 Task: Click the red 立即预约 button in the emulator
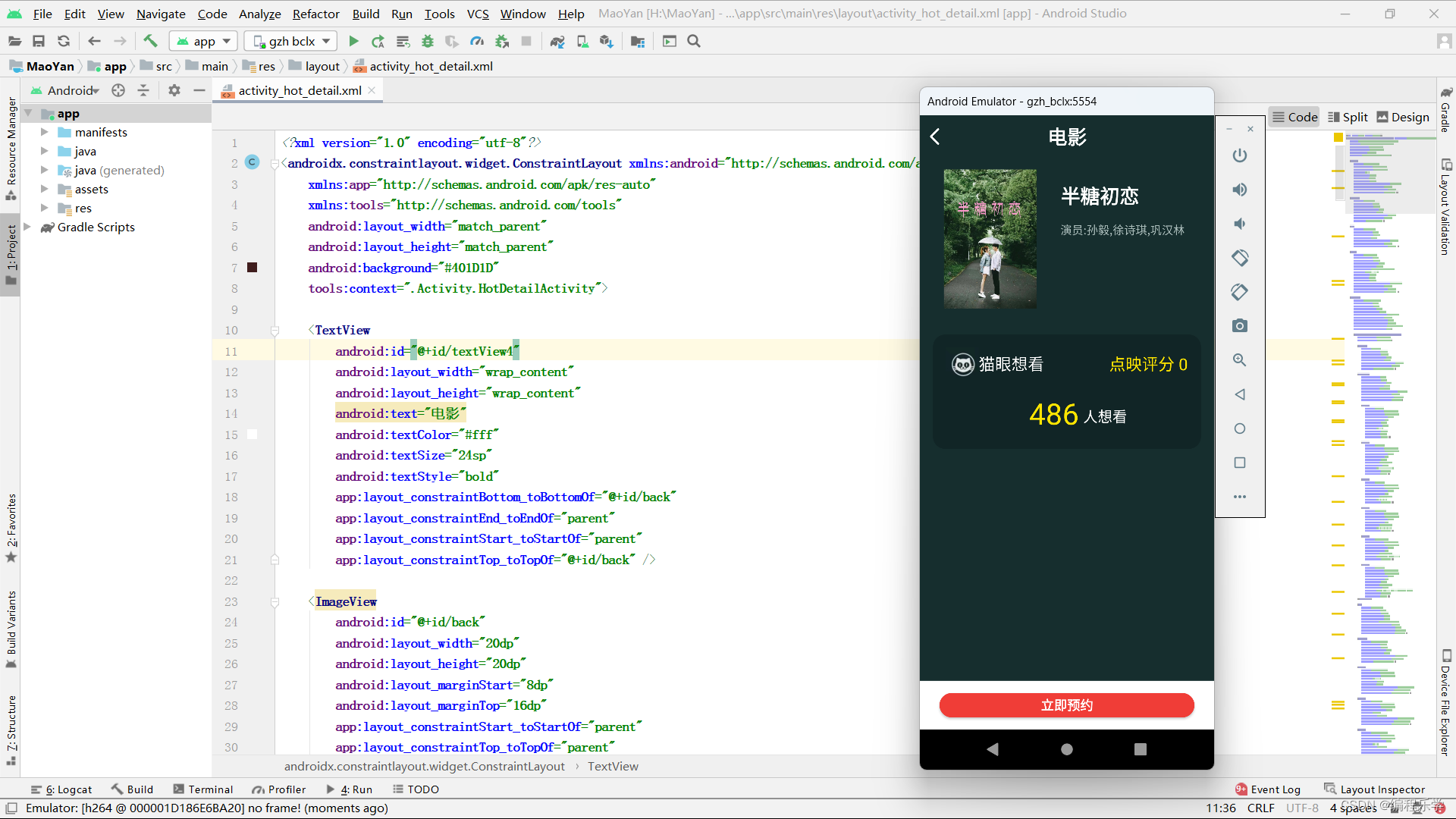coord(1066,705)
